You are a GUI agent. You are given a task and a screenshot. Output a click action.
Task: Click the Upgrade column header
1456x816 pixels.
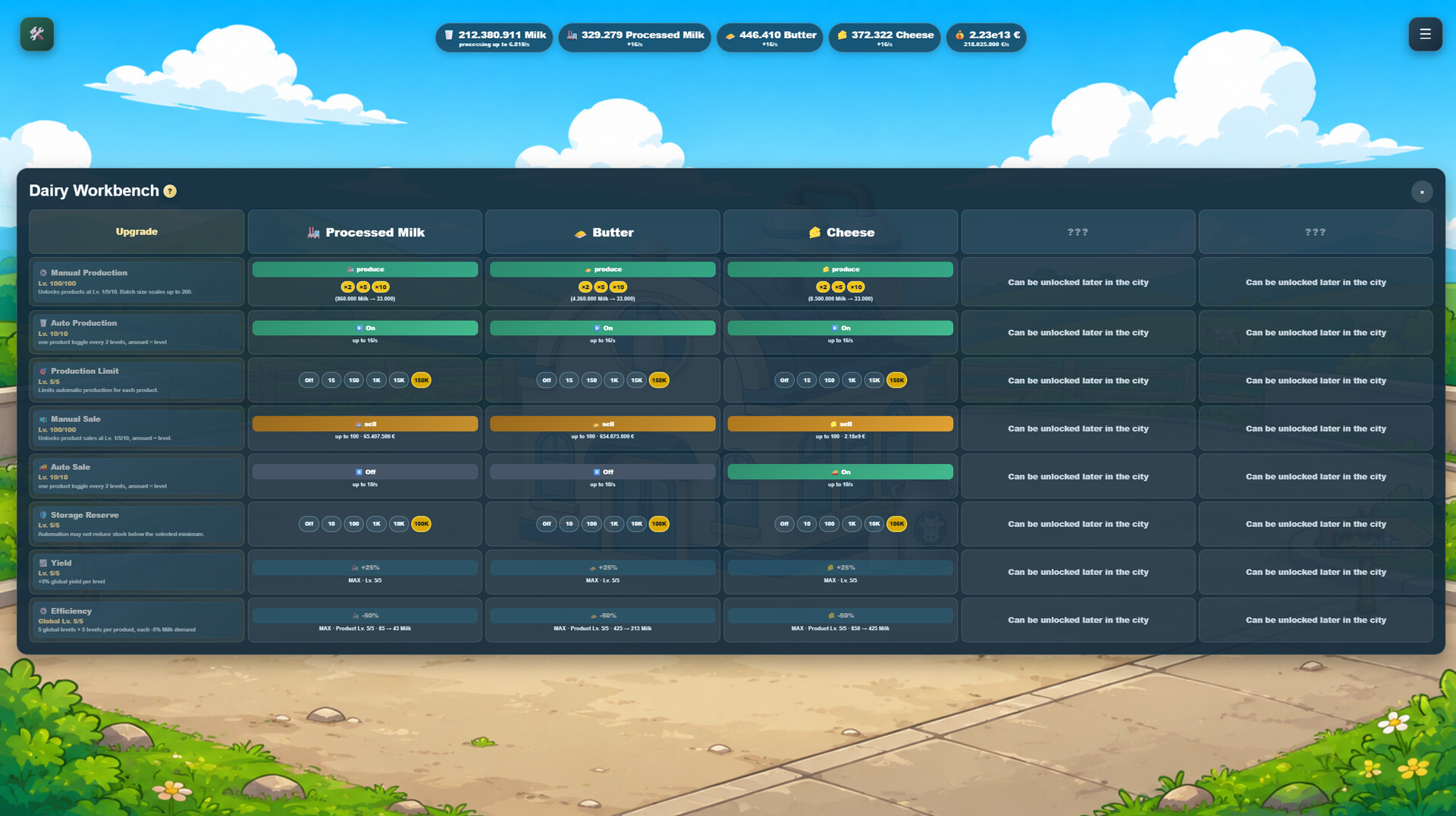point(136,232)
